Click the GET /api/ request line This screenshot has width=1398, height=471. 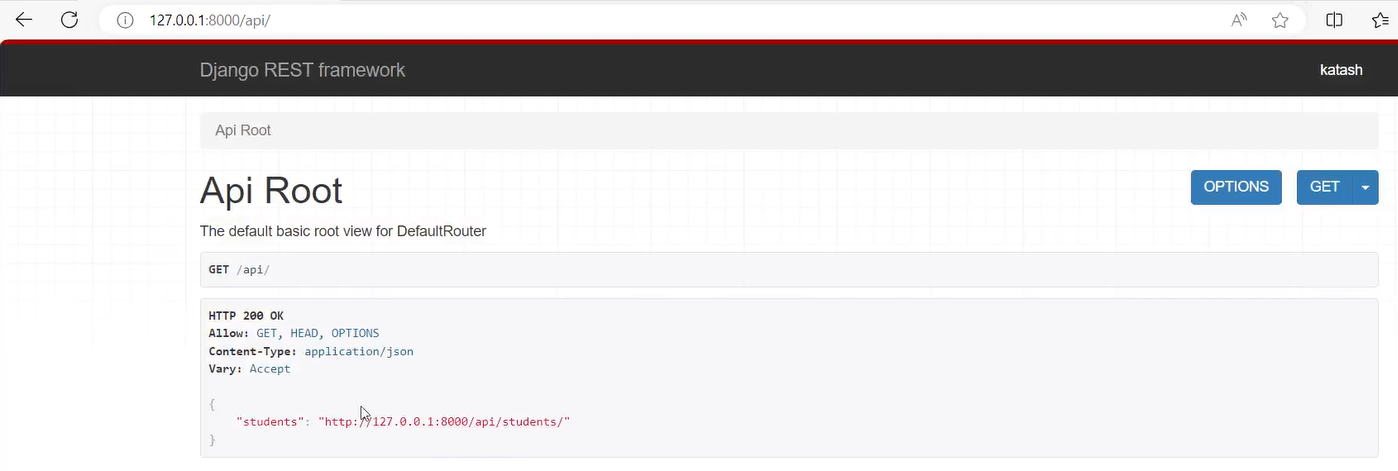click(x=239, y=270)
